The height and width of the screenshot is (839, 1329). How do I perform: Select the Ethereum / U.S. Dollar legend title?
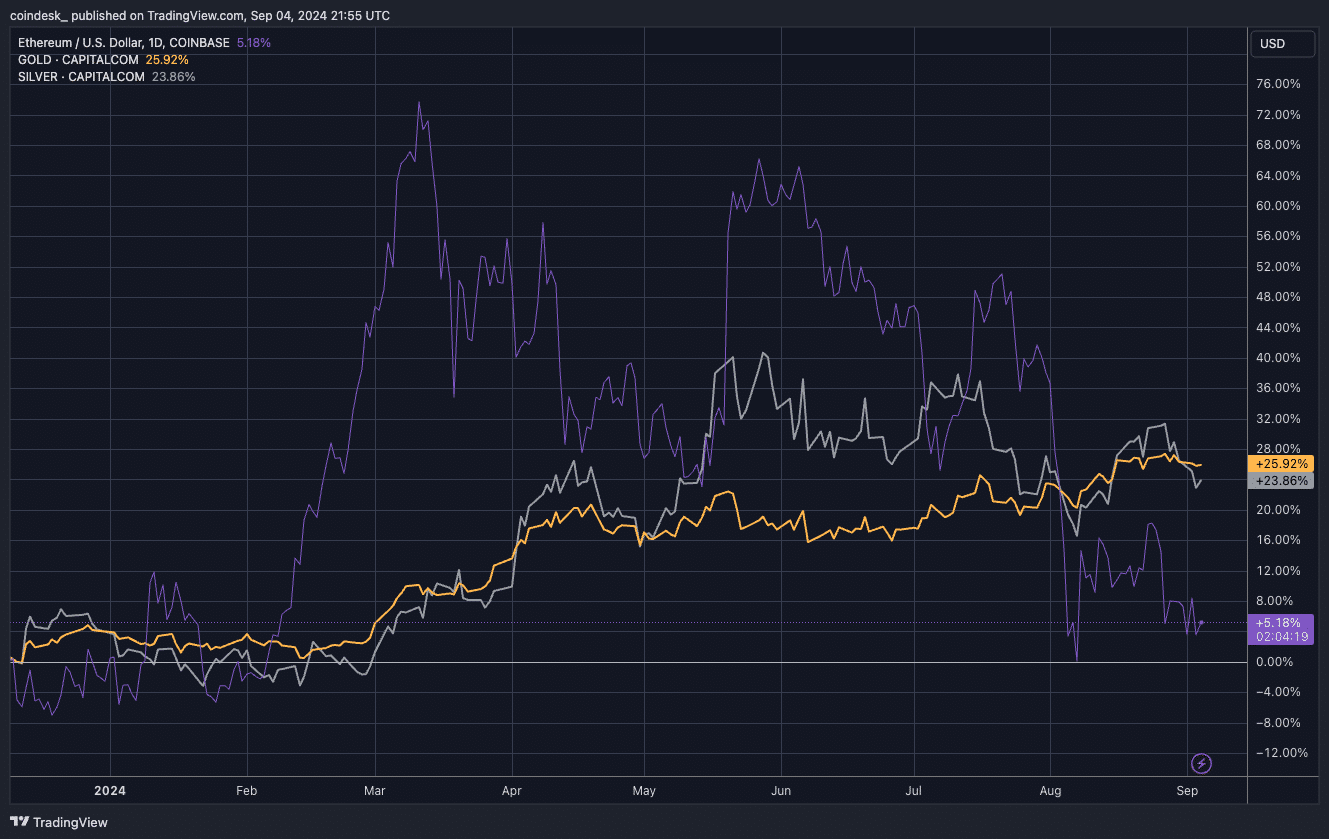[125, 43]
